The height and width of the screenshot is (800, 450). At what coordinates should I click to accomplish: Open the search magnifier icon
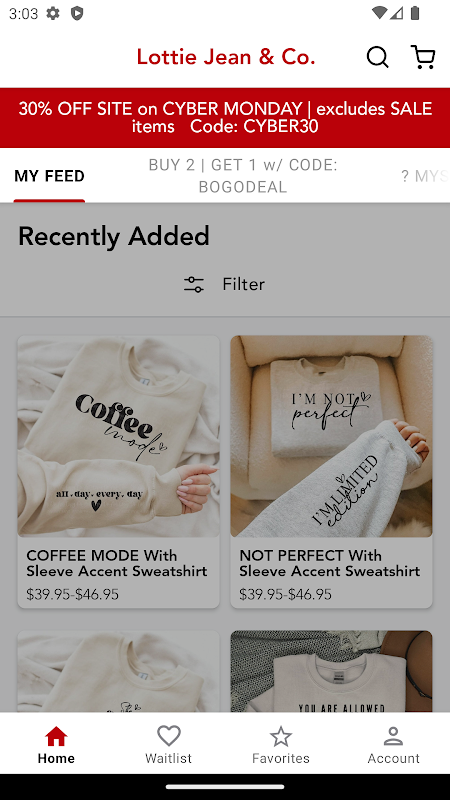coord(378,57)
